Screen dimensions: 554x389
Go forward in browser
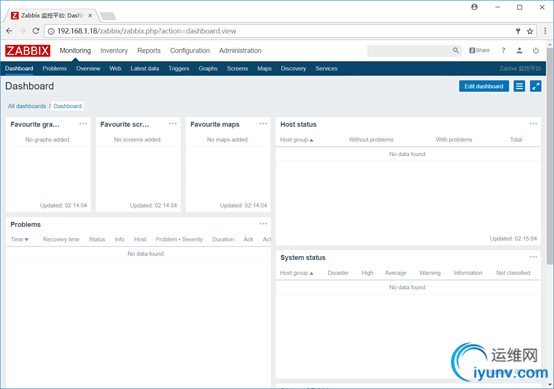pyautogui.click(x=22, y=31)
